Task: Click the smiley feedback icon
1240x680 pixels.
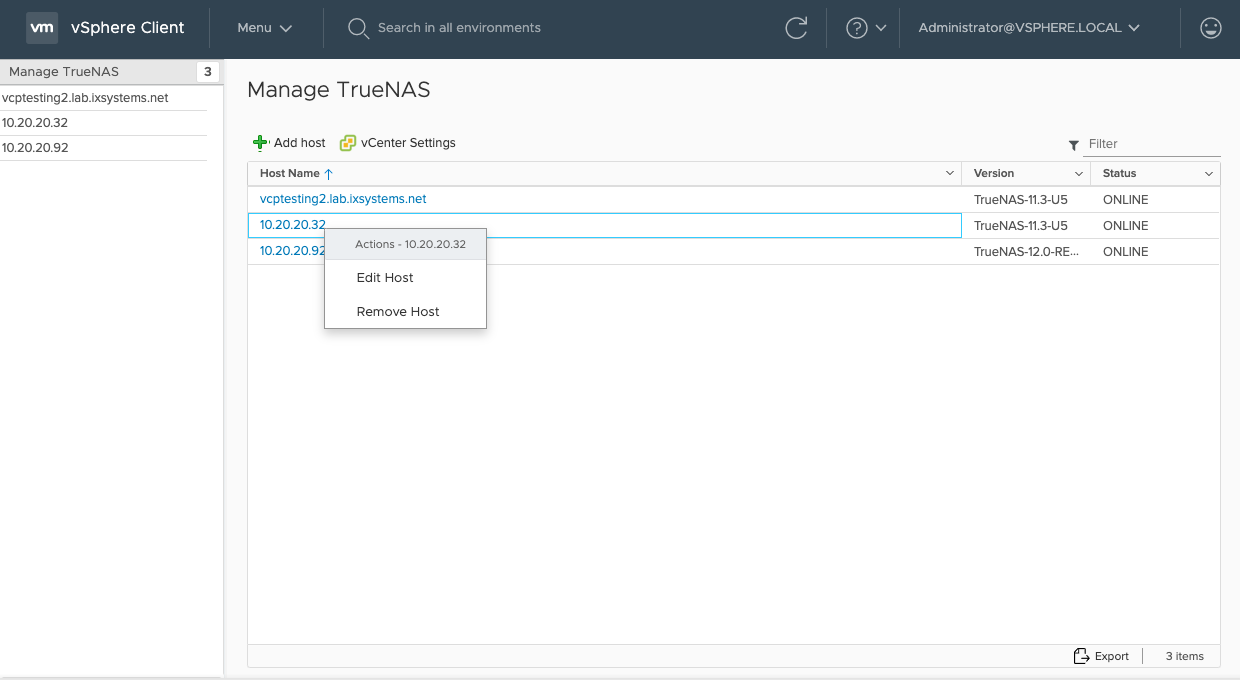Action: pos(1210,28)
